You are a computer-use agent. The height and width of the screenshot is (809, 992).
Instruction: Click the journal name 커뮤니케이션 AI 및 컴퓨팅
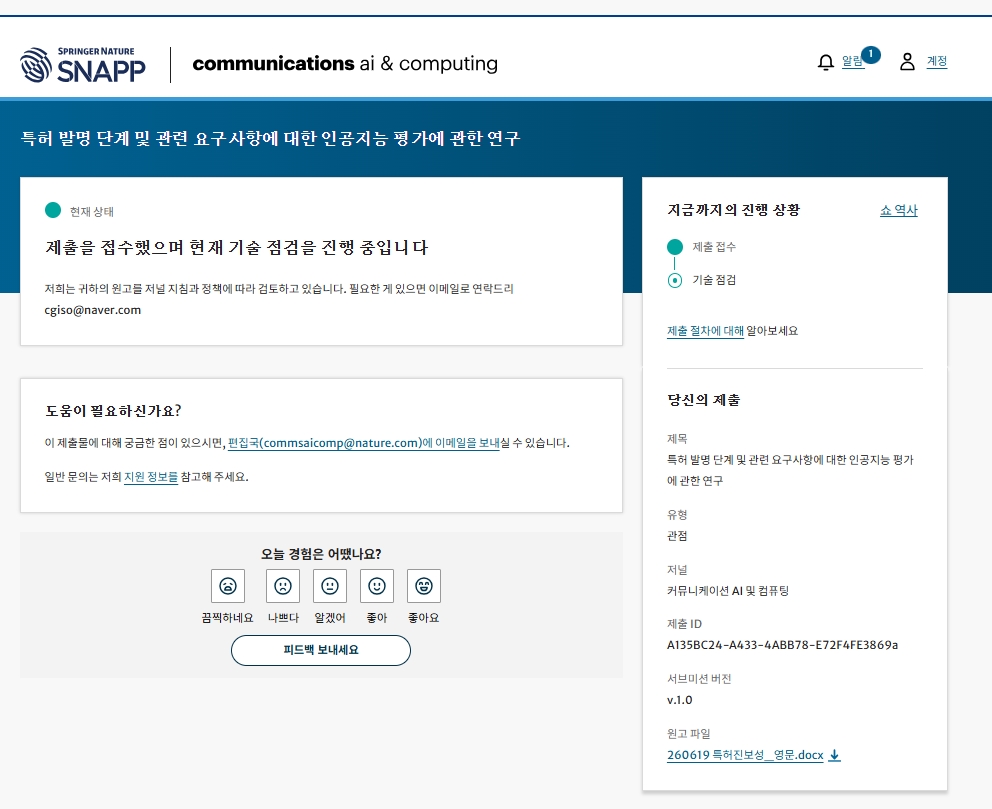pos(728,591)
